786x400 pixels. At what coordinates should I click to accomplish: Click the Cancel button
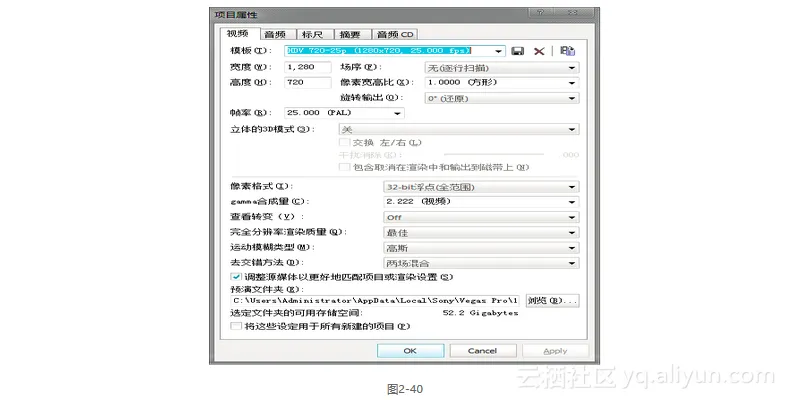(x=482, y=351)
